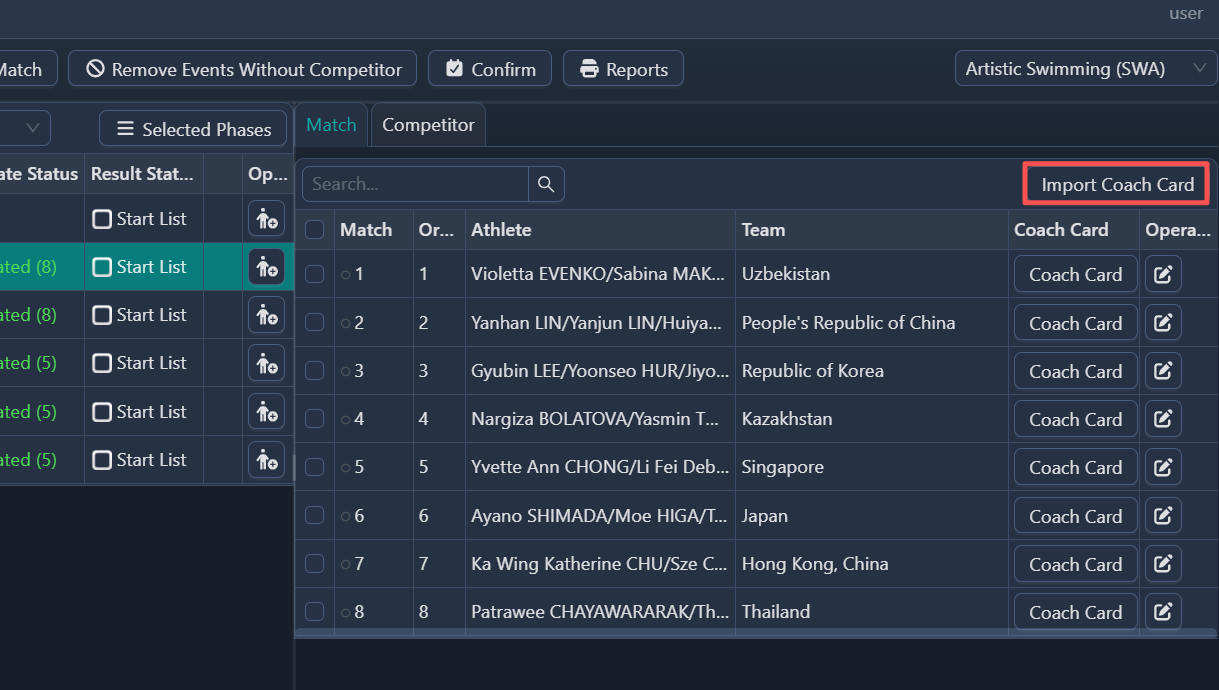
Task: Select athlete cell "Patrawee CHAYAWARARAK"
Action: pos(600,612)
